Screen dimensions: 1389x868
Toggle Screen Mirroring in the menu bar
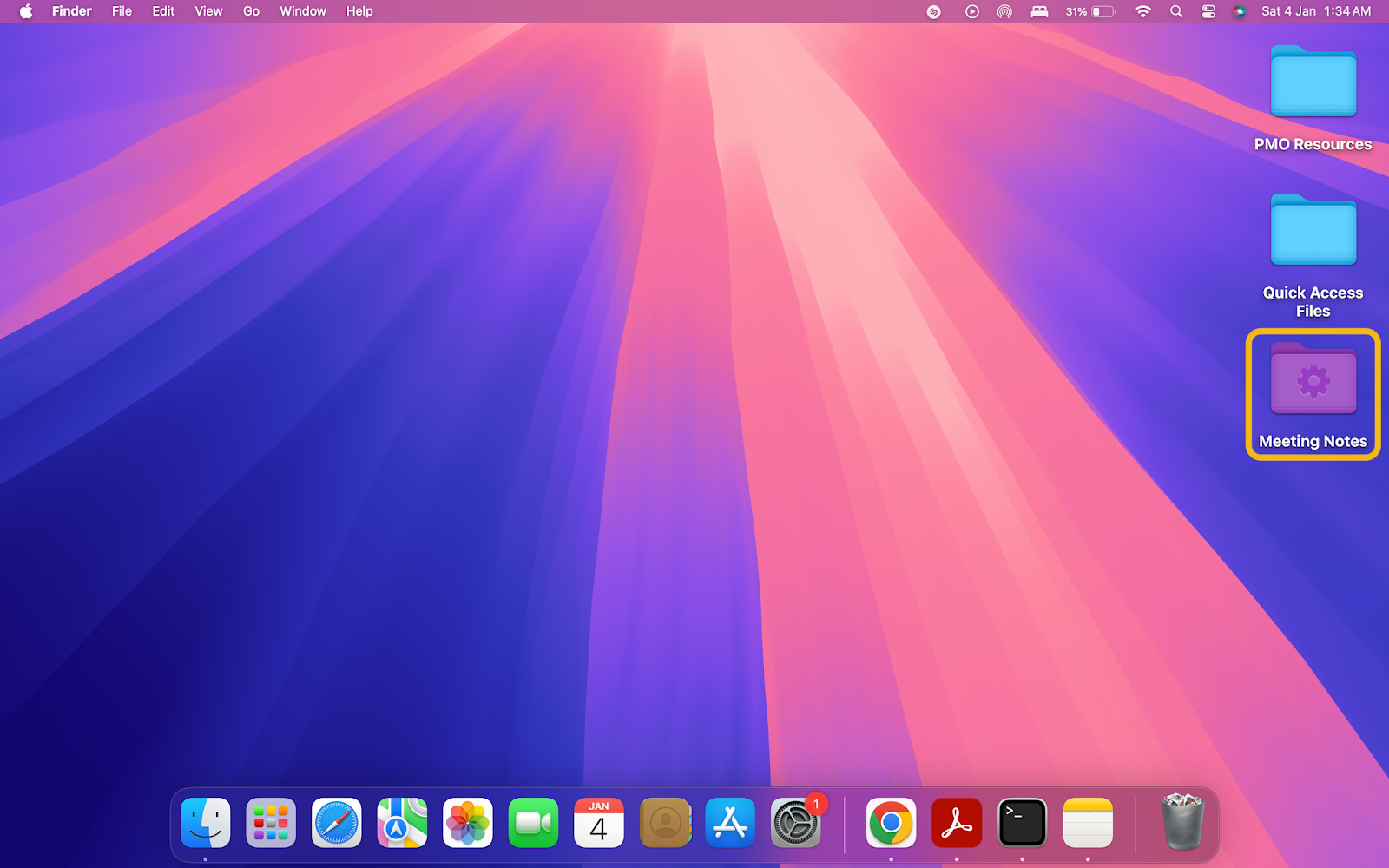point(1004,11)
